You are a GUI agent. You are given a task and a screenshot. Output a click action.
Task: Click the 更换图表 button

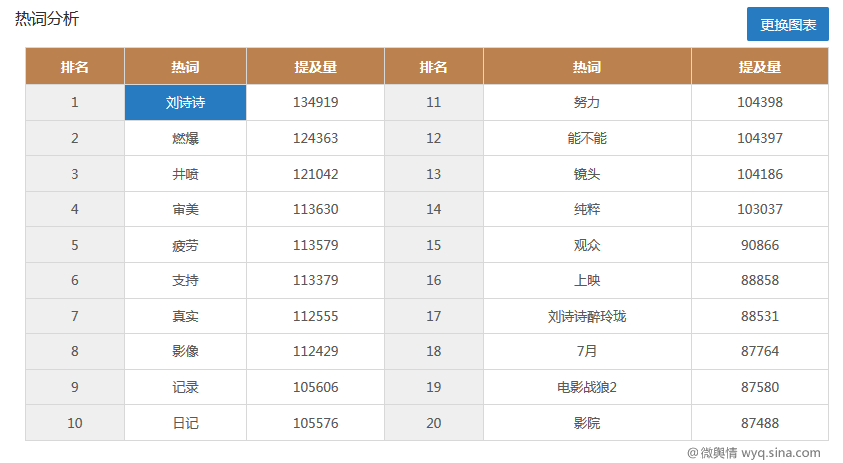click(x=787, y=25)
